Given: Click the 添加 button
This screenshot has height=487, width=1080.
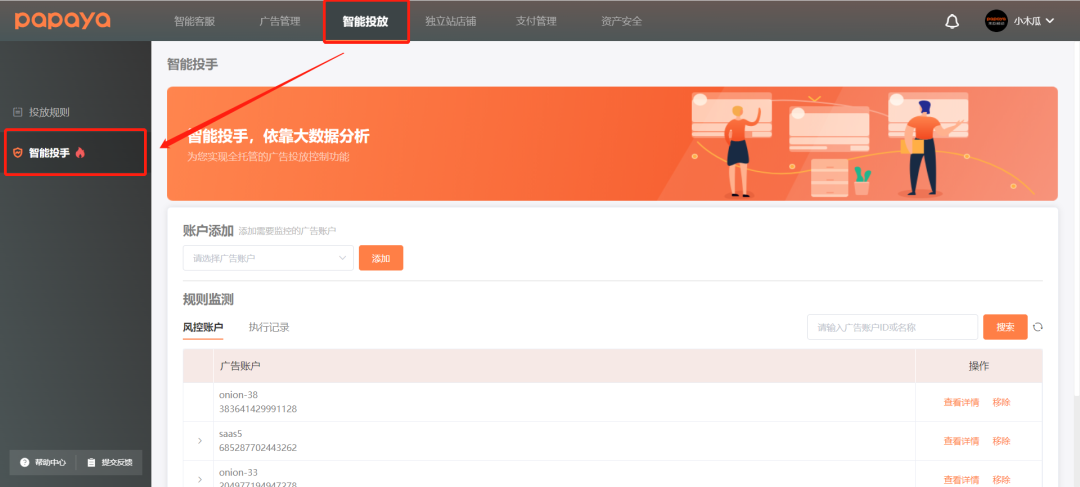Looking at the screenshot, I should point(381,258).
